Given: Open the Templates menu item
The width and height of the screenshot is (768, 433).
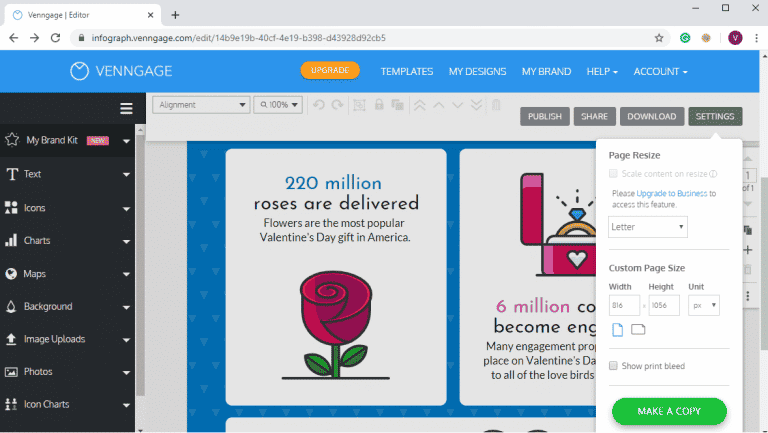Looking at the screenshot, I should coord(406,72).
